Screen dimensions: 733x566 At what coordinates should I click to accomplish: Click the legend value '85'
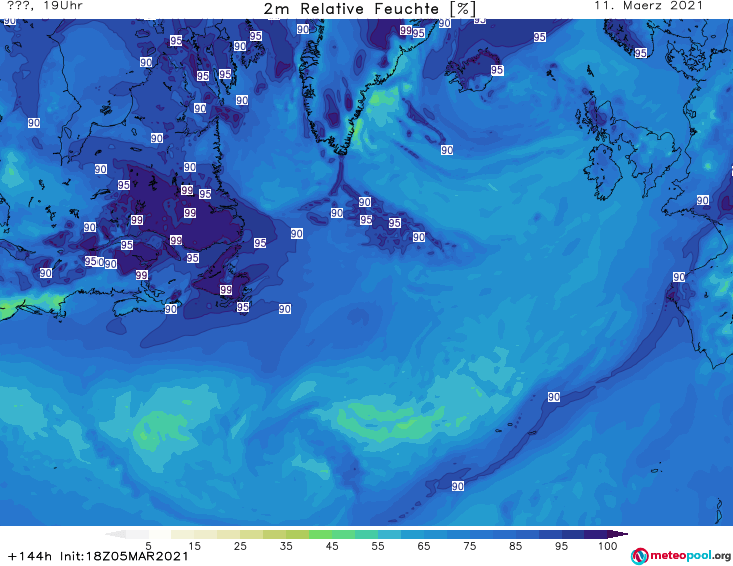(x=515, y=546)
